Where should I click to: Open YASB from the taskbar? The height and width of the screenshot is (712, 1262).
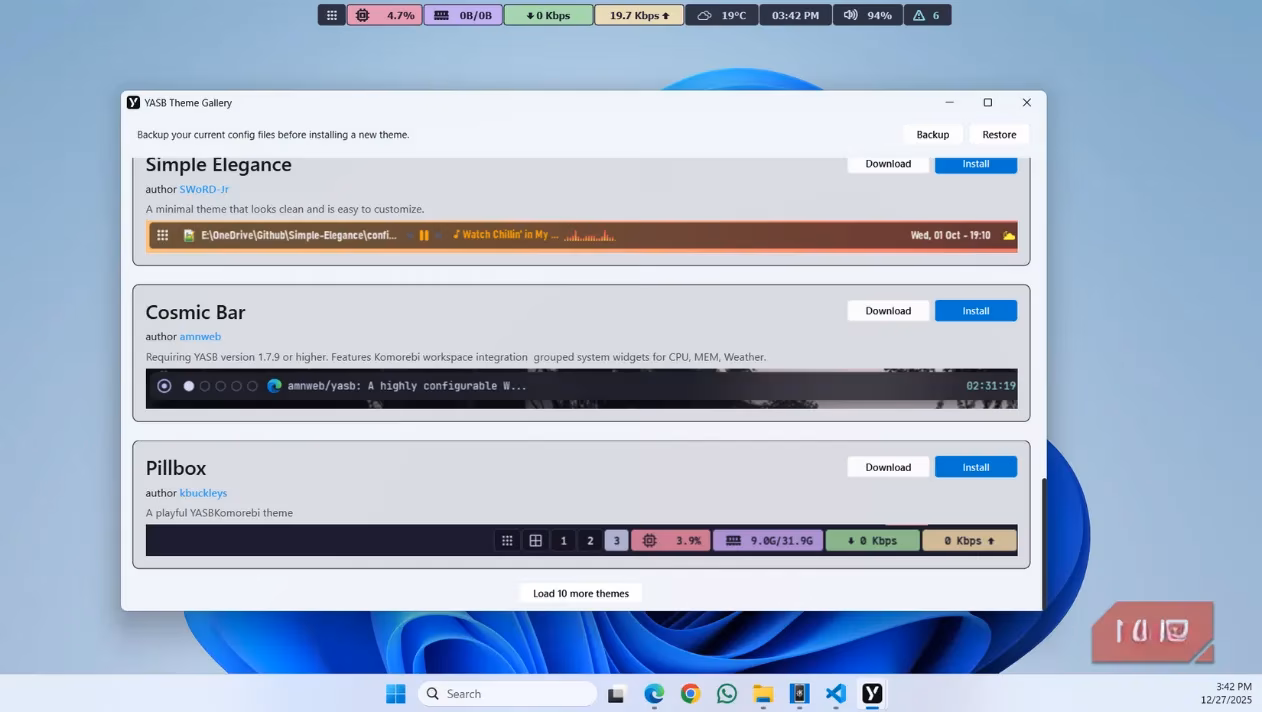(x=871, y=693)
